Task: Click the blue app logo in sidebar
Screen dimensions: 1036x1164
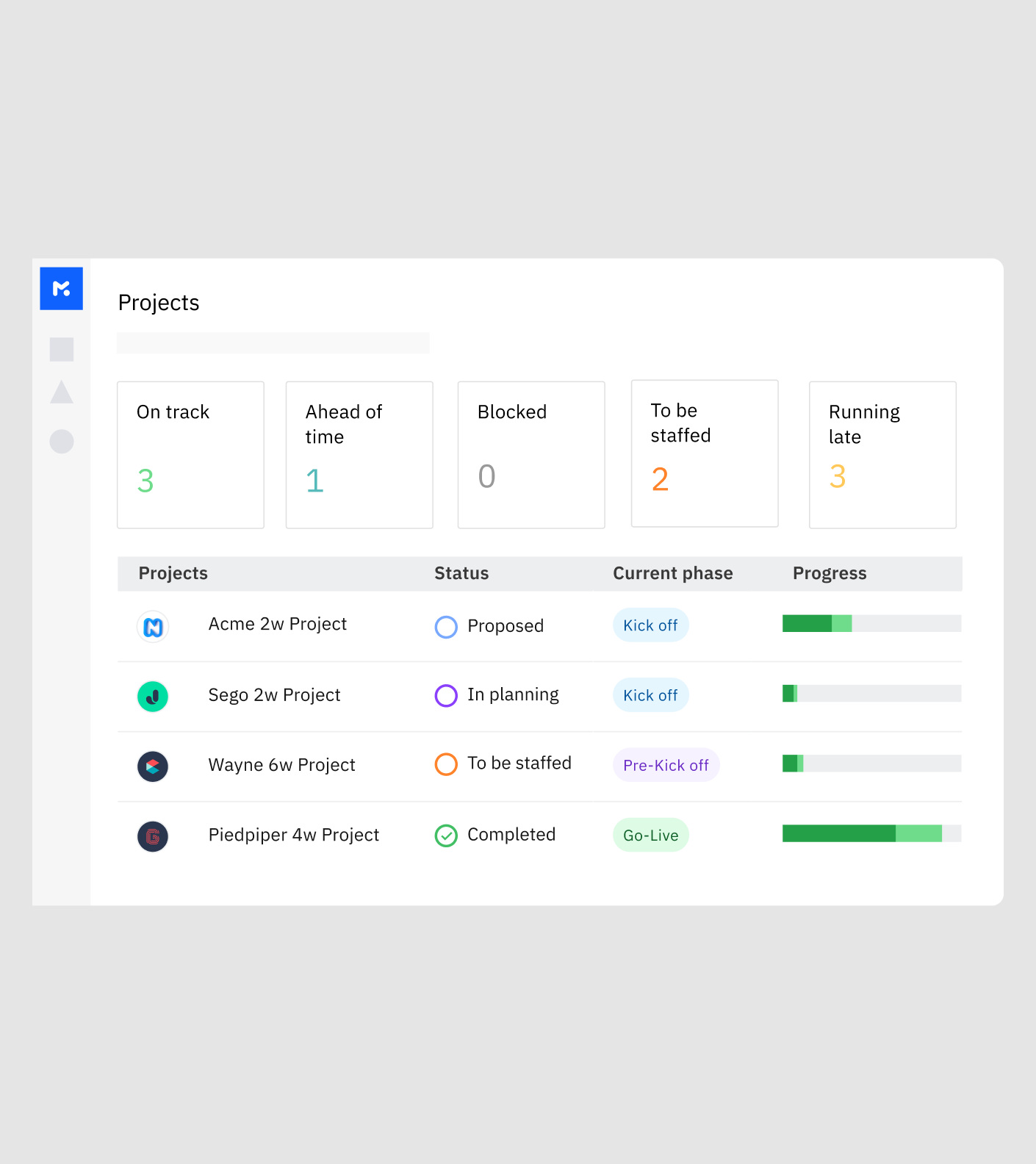Action: [61, 288]
